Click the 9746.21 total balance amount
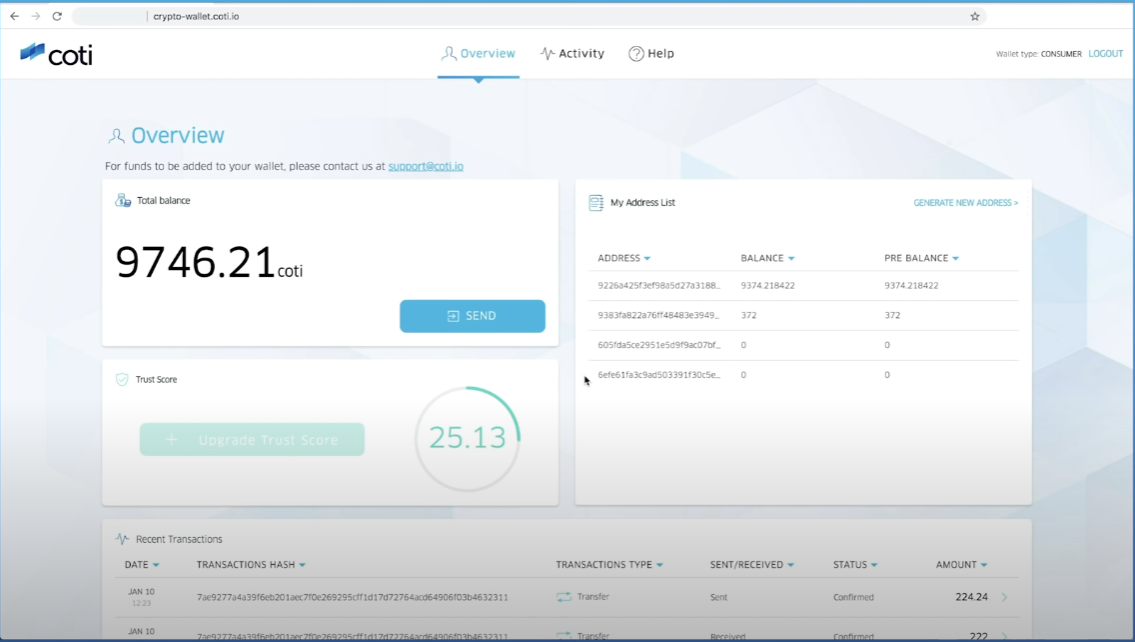 195,262
